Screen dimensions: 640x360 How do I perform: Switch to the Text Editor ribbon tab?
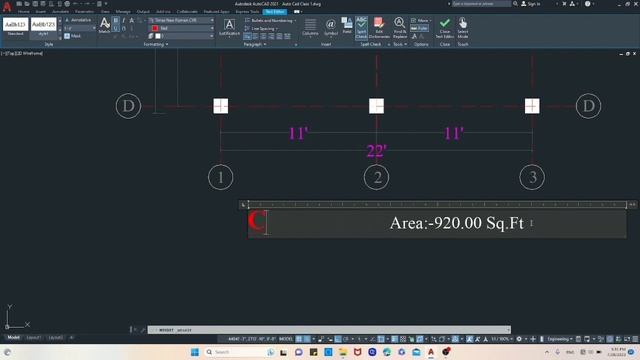pos(275,11)
